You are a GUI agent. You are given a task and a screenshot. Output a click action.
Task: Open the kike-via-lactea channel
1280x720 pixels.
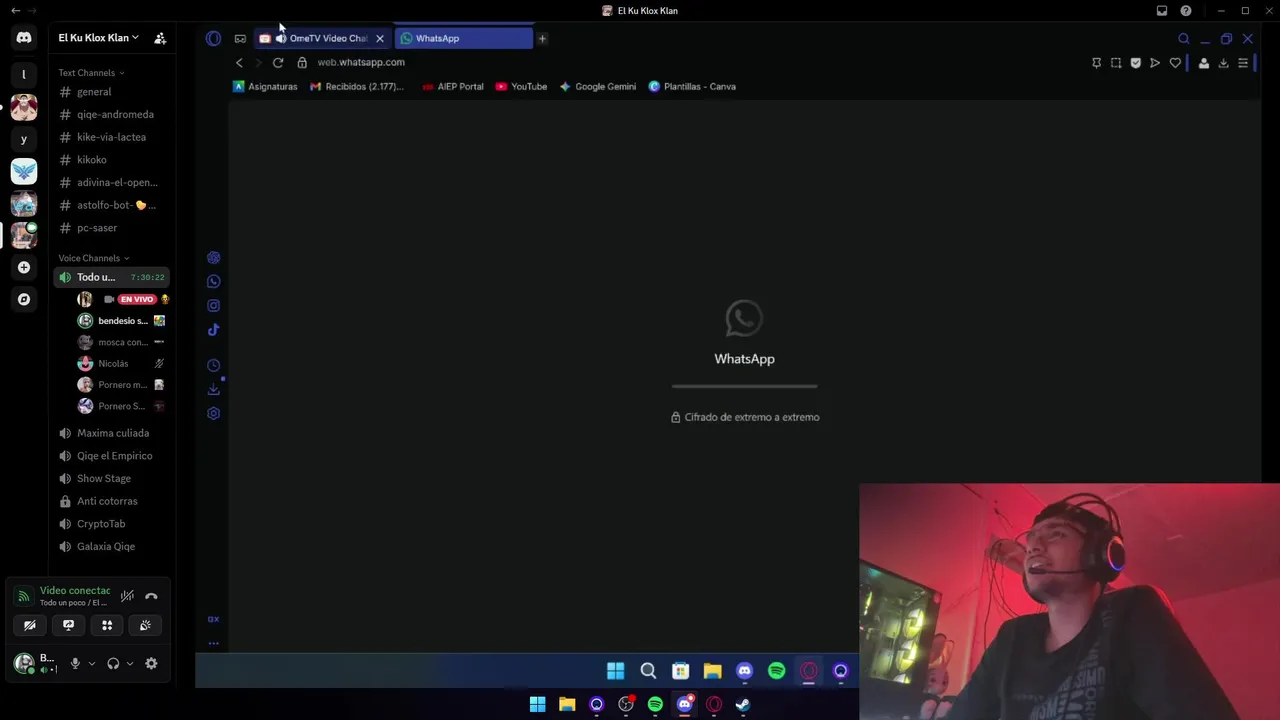(x=111, y=137)
